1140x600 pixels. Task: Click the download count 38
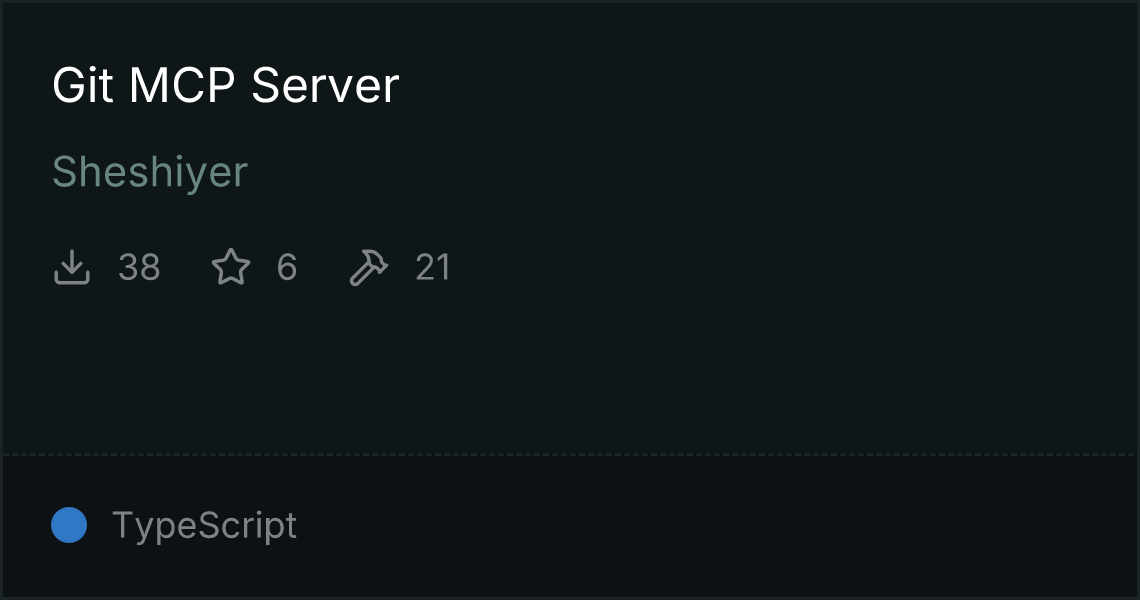[139, 268]
